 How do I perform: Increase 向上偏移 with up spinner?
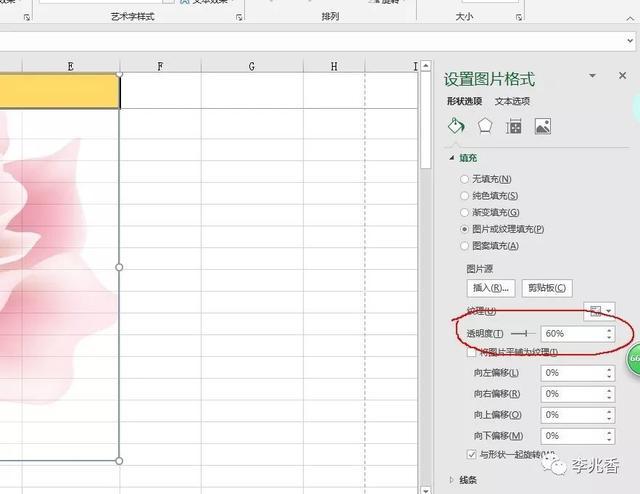click(609, 411)
